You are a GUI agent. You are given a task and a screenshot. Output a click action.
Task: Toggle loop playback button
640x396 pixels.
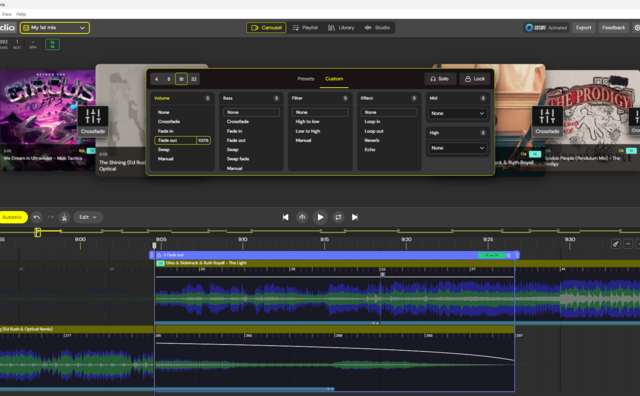(338, 217)
